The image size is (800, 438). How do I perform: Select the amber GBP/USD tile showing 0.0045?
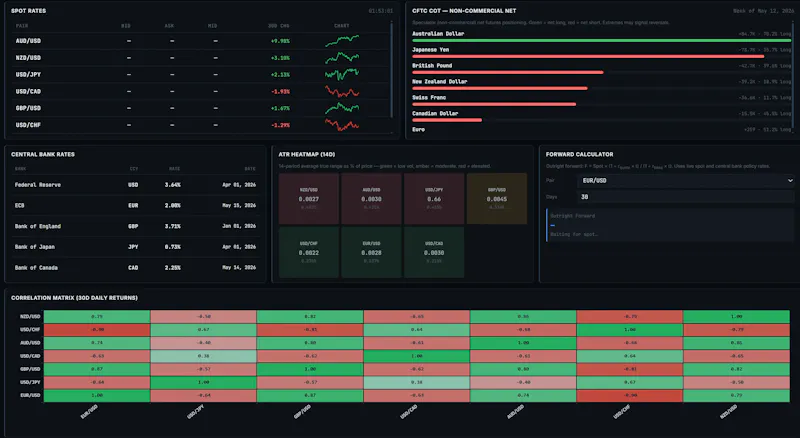497,199
